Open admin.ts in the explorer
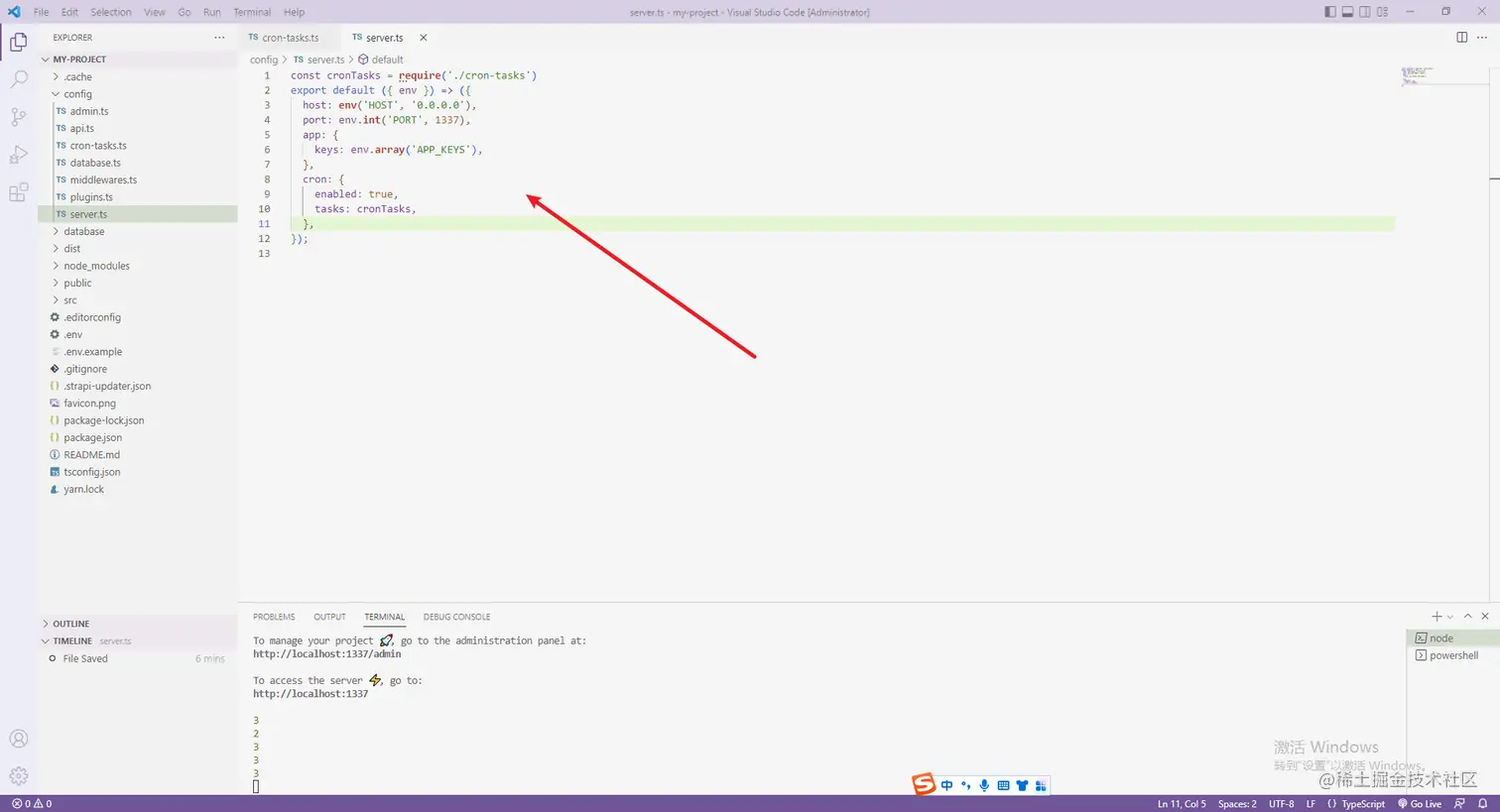 [139, 111]
